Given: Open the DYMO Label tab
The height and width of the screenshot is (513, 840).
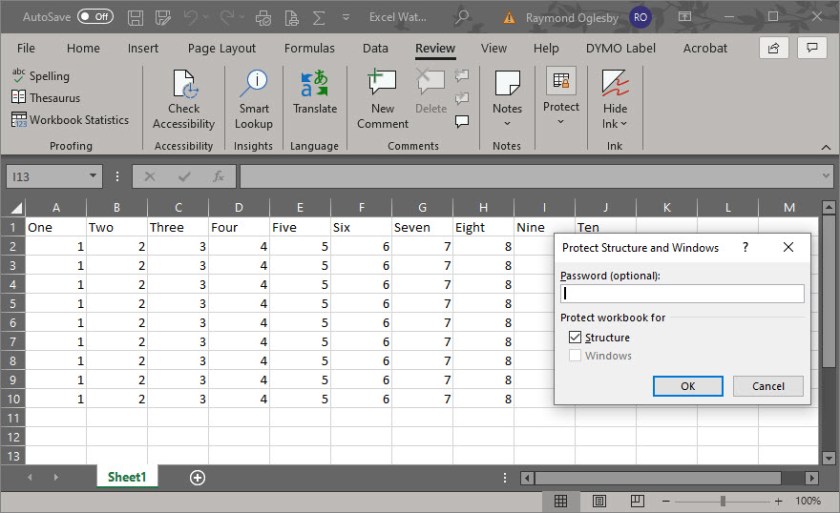Looking at the screenshot, I should coord(620,48).
